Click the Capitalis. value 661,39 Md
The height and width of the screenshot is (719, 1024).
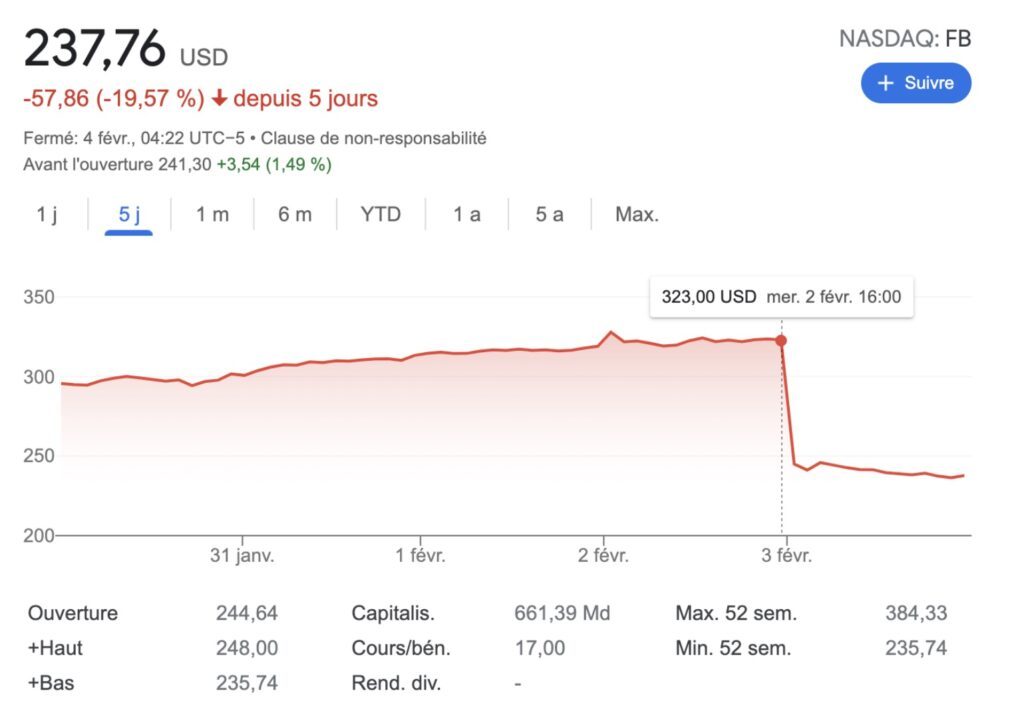562,613
